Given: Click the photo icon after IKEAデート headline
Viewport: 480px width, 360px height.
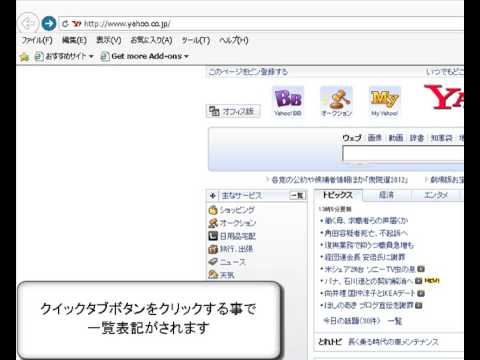Looking at the screenshot, I should (x=421, y=293).
